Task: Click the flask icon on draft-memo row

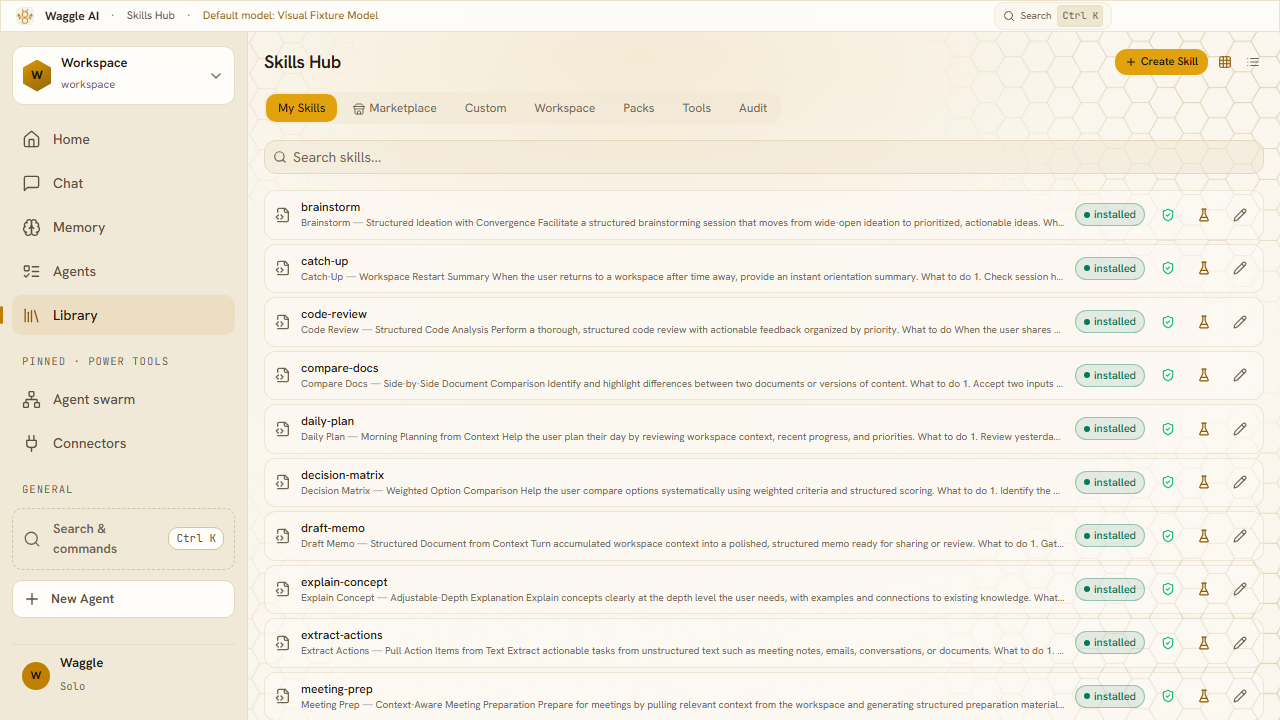Action: 1204,536
